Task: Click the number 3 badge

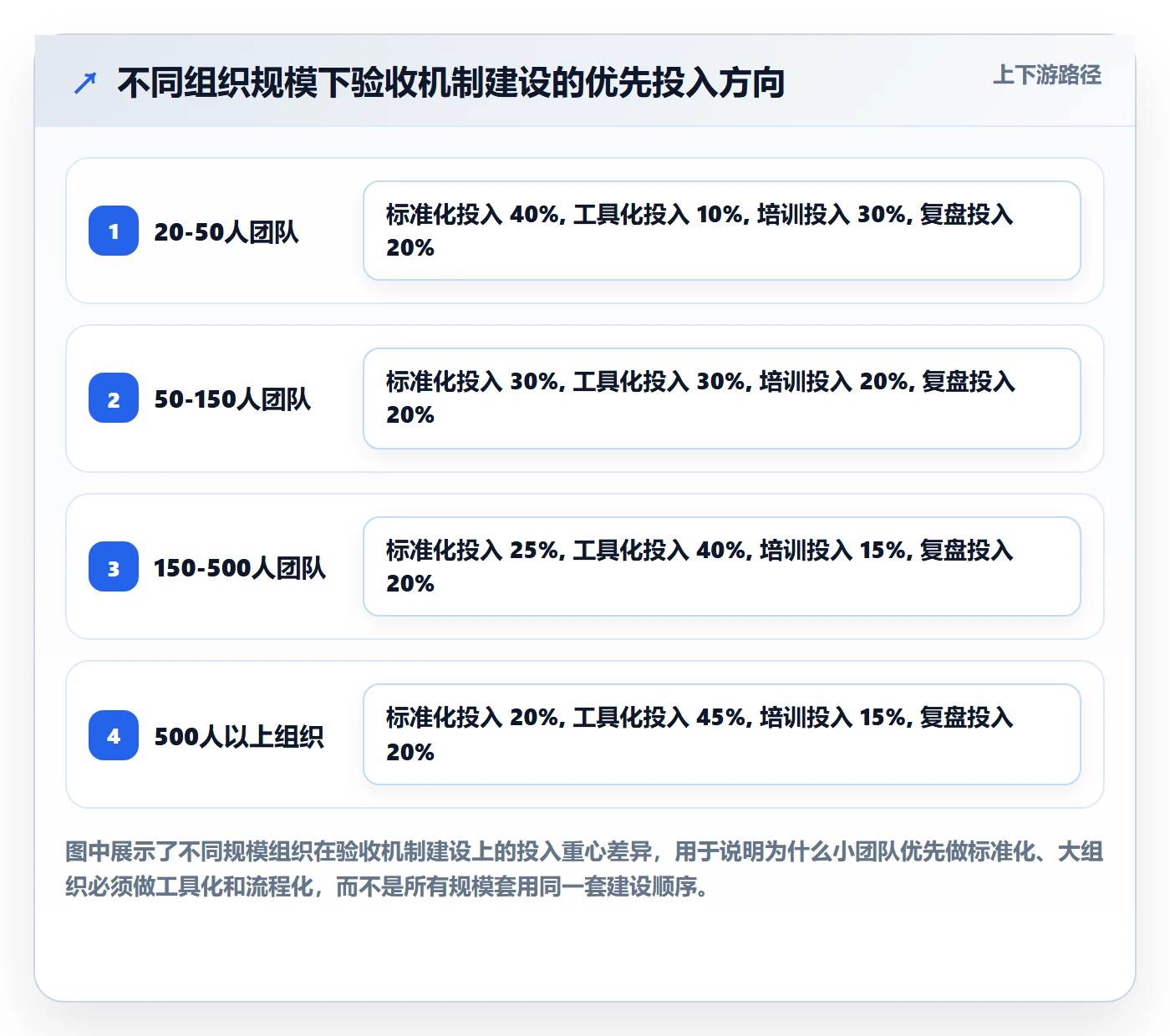Action: (x=114, y=566)
